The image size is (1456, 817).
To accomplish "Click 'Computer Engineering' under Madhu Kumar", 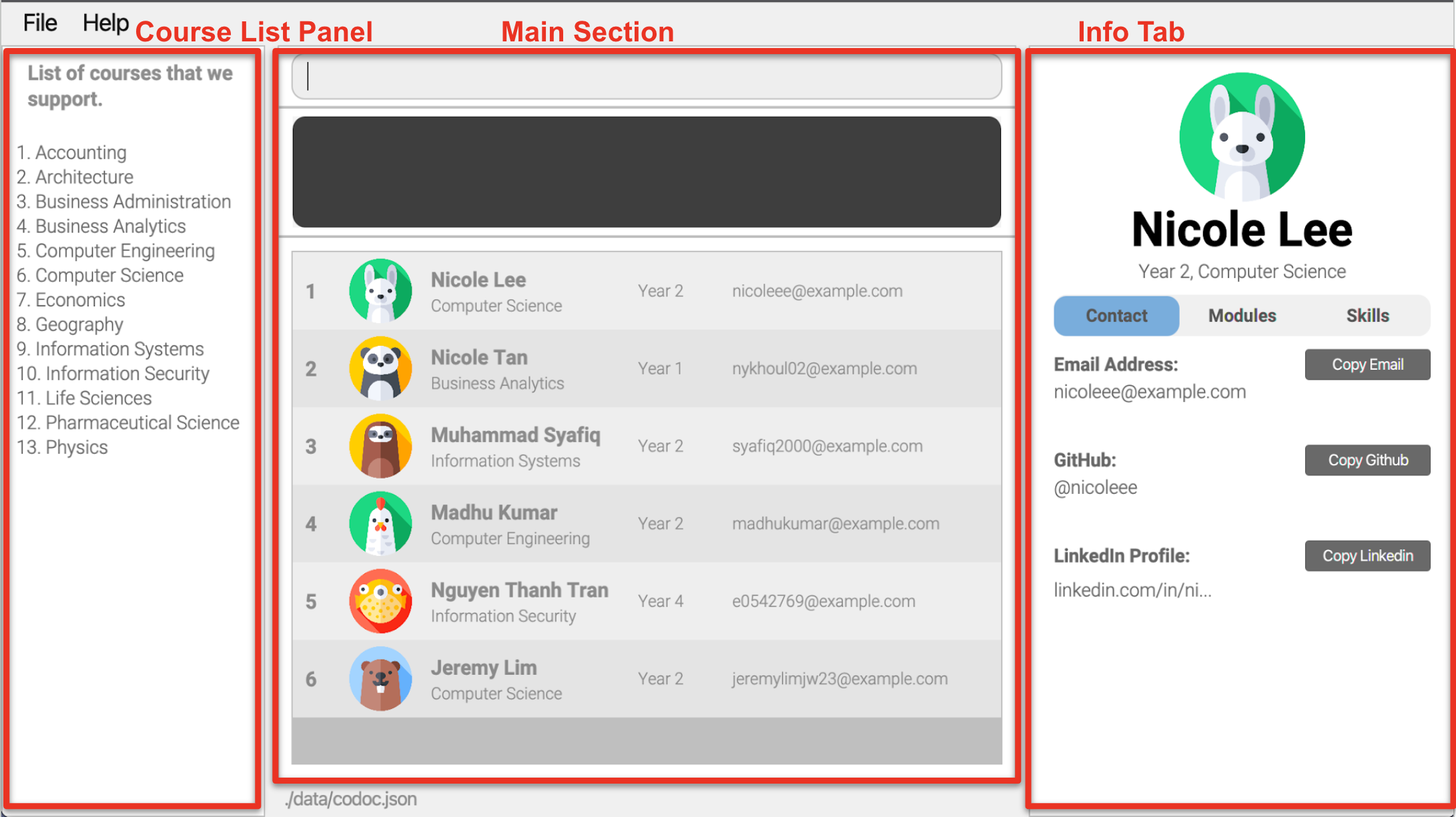I will (510, 539).
